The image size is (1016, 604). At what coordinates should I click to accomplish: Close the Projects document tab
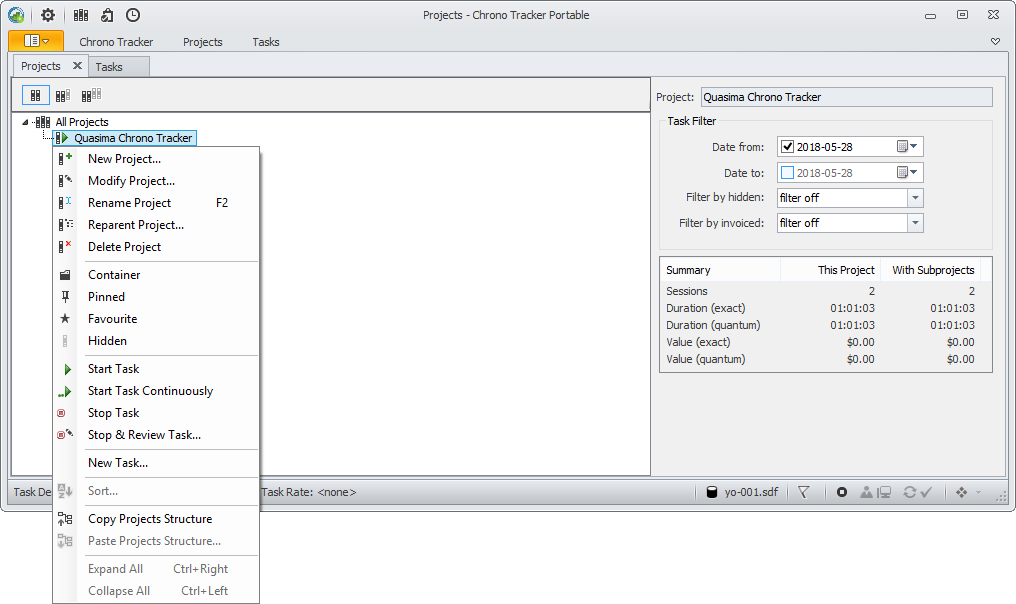(77, 65)
